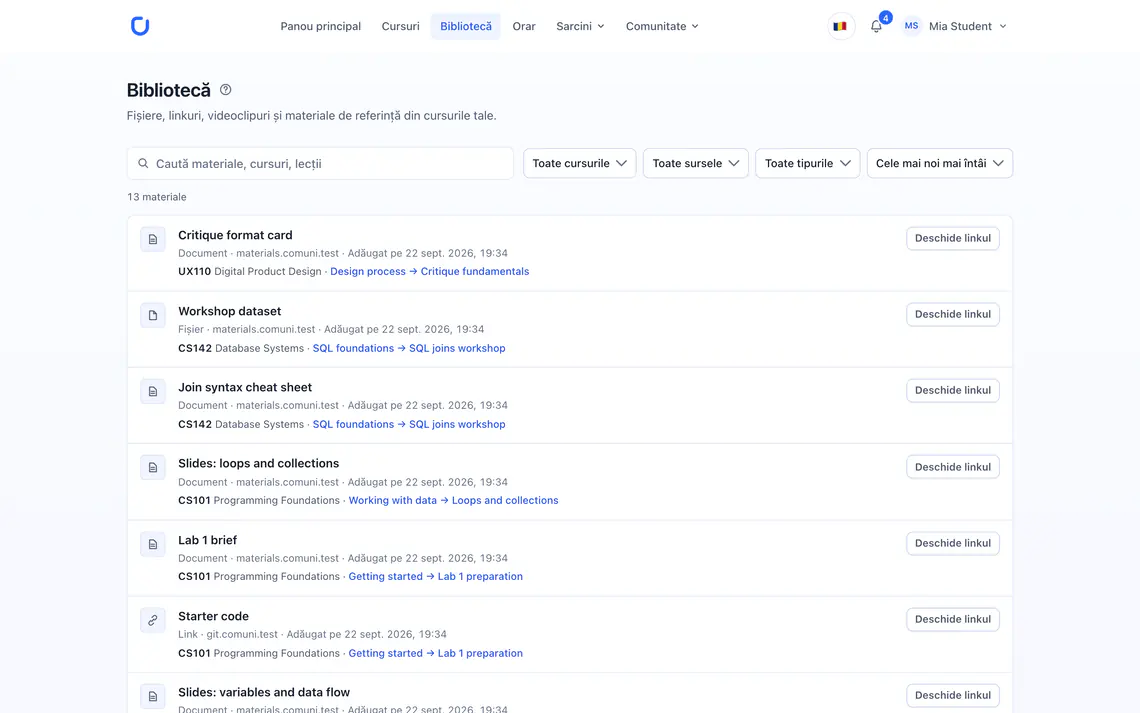Follow Join syntax cheat sheet's SQL foundations link
This screenshot has height=713, width=1140.
pos(353,424)
